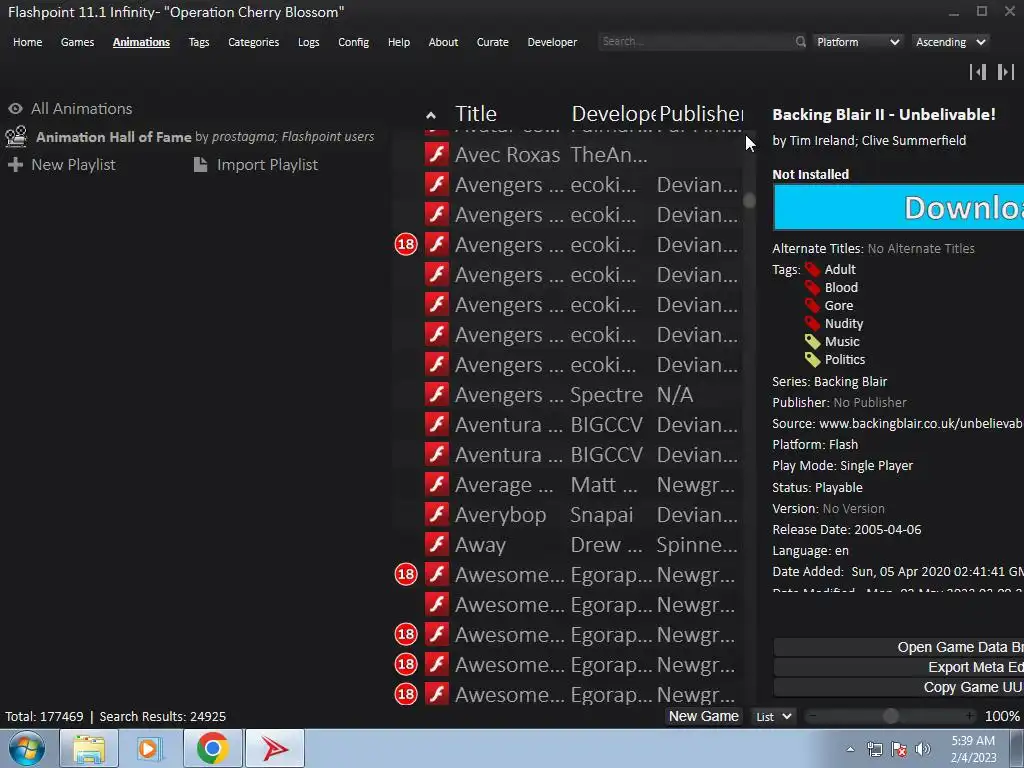Click the Matt developer cell
Image resolution: width=1024 pixels, height=768 pixels.
(x=603, y=485)
